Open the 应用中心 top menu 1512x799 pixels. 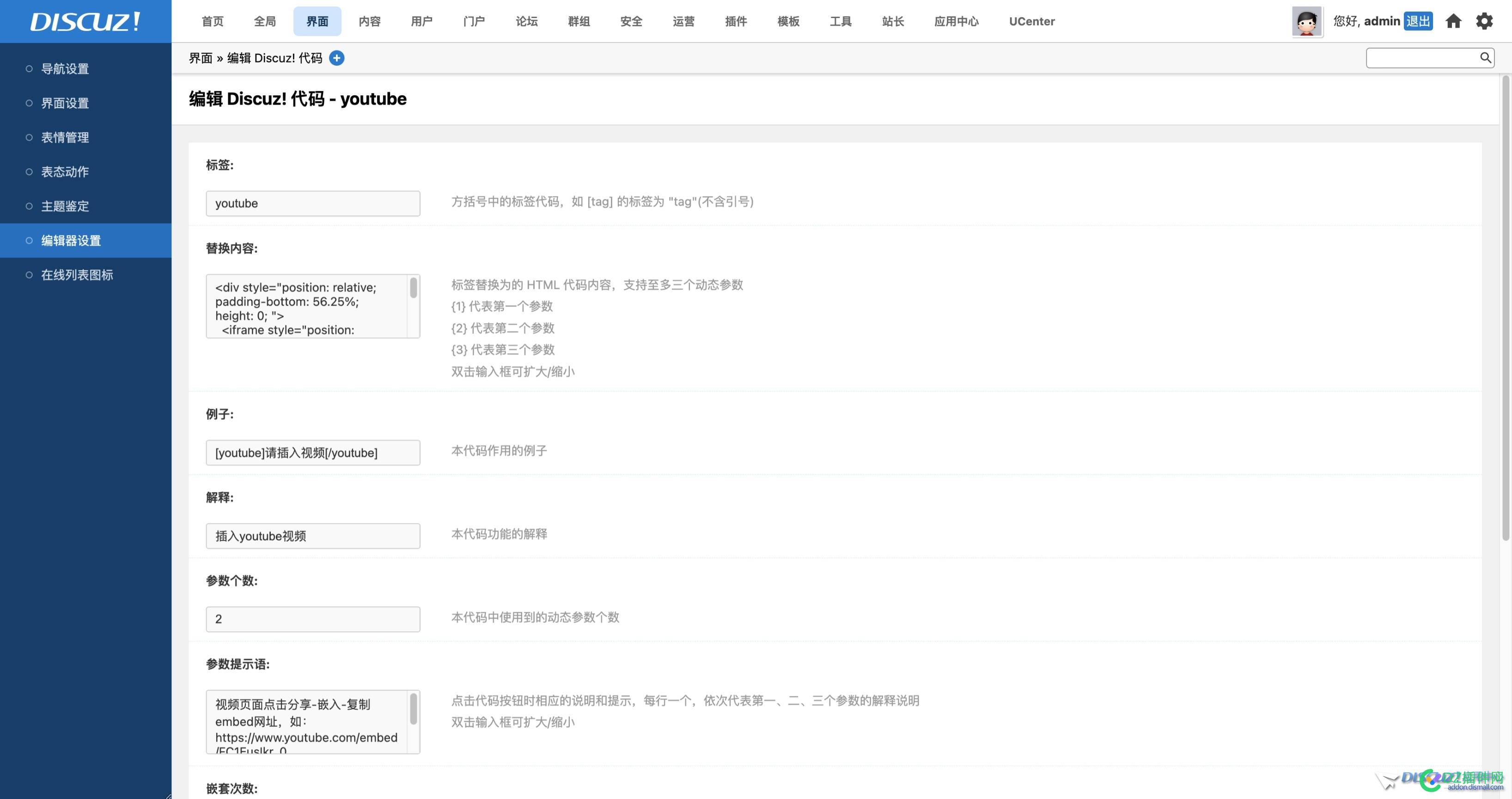(957, 21)
